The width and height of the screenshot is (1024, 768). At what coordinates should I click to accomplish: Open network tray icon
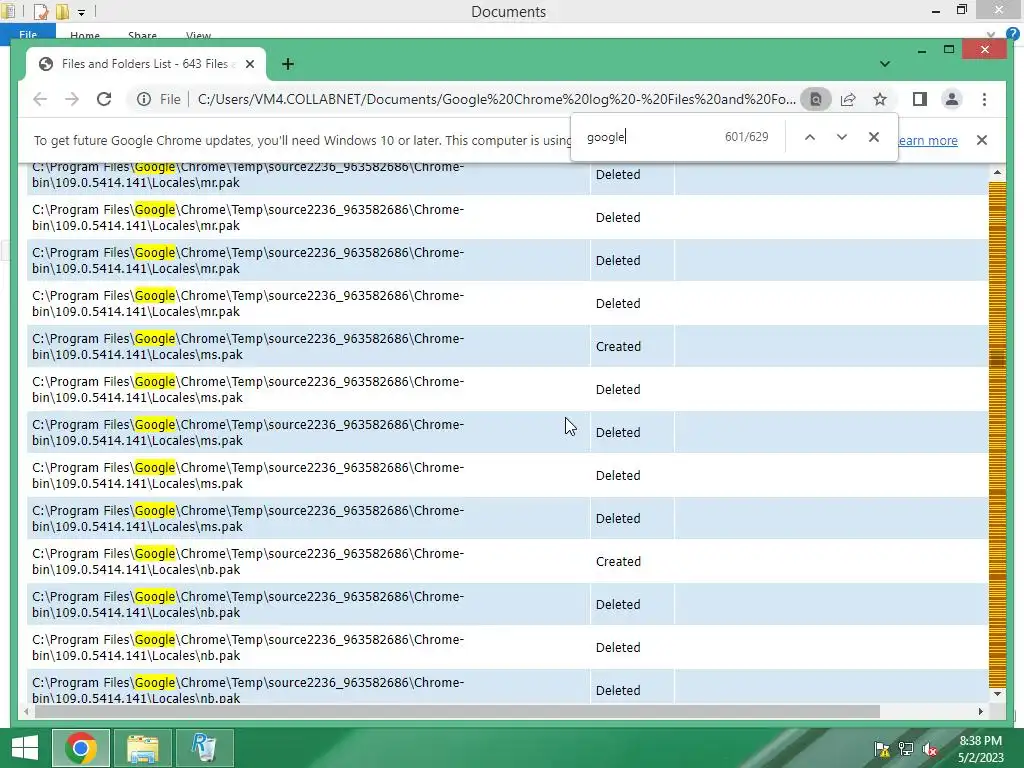pyautogui.click(x=906, y=750)
